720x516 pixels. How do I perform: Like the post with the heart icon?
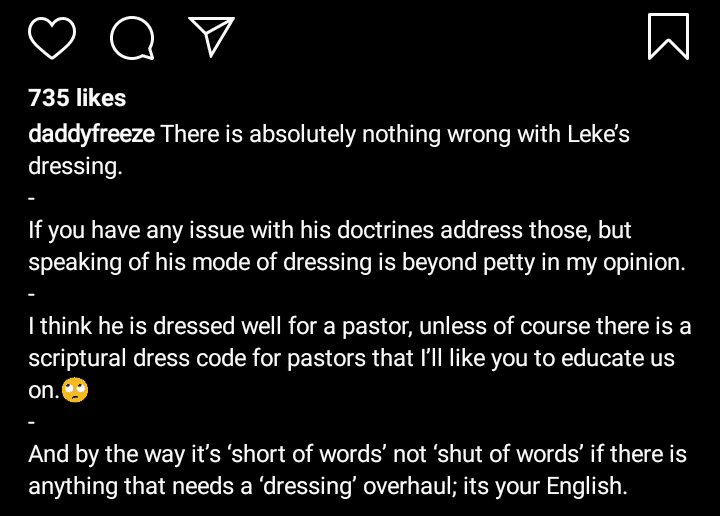click(52, 38)
